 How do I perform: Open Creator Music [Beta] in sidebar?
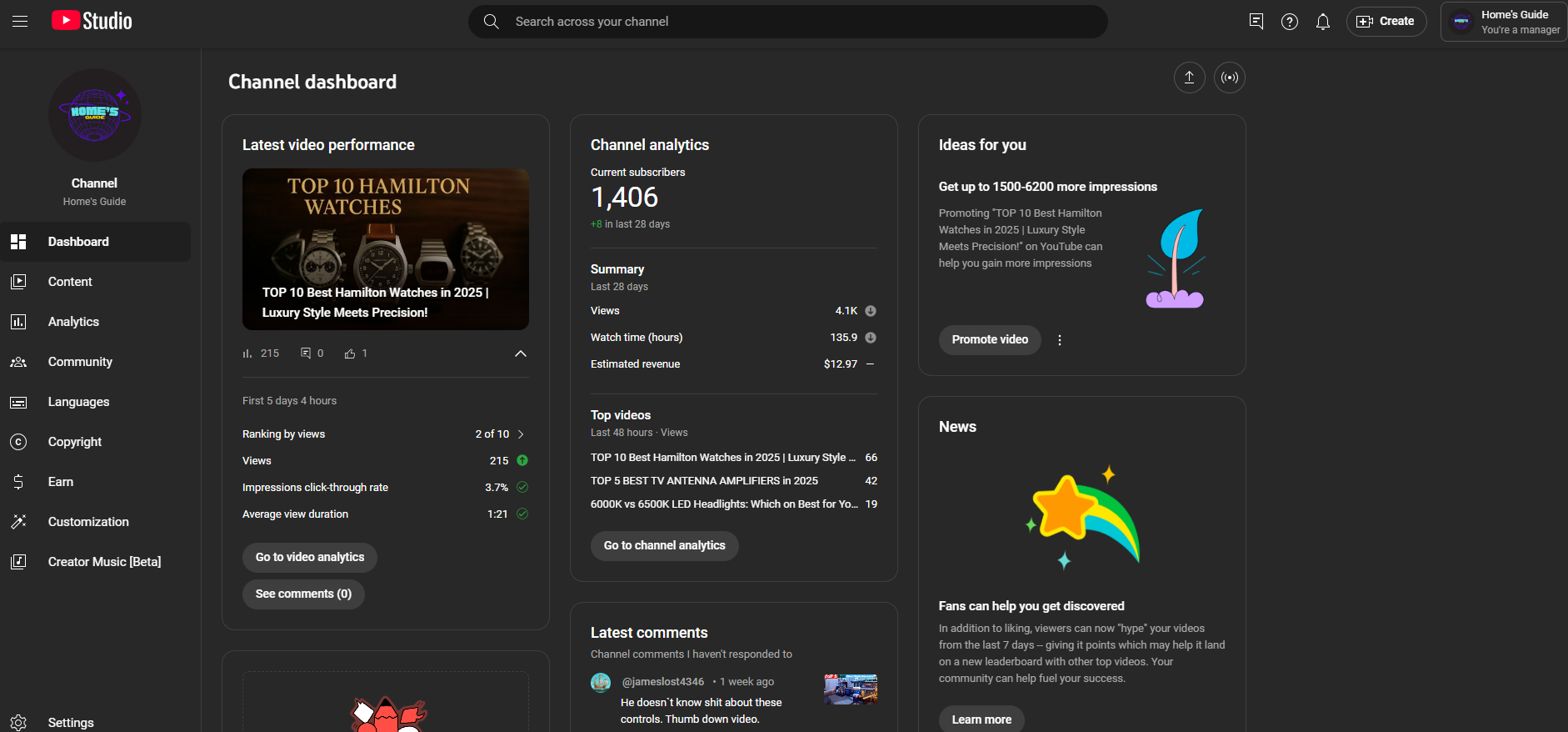pyautogui.click(x=95, y=562)
